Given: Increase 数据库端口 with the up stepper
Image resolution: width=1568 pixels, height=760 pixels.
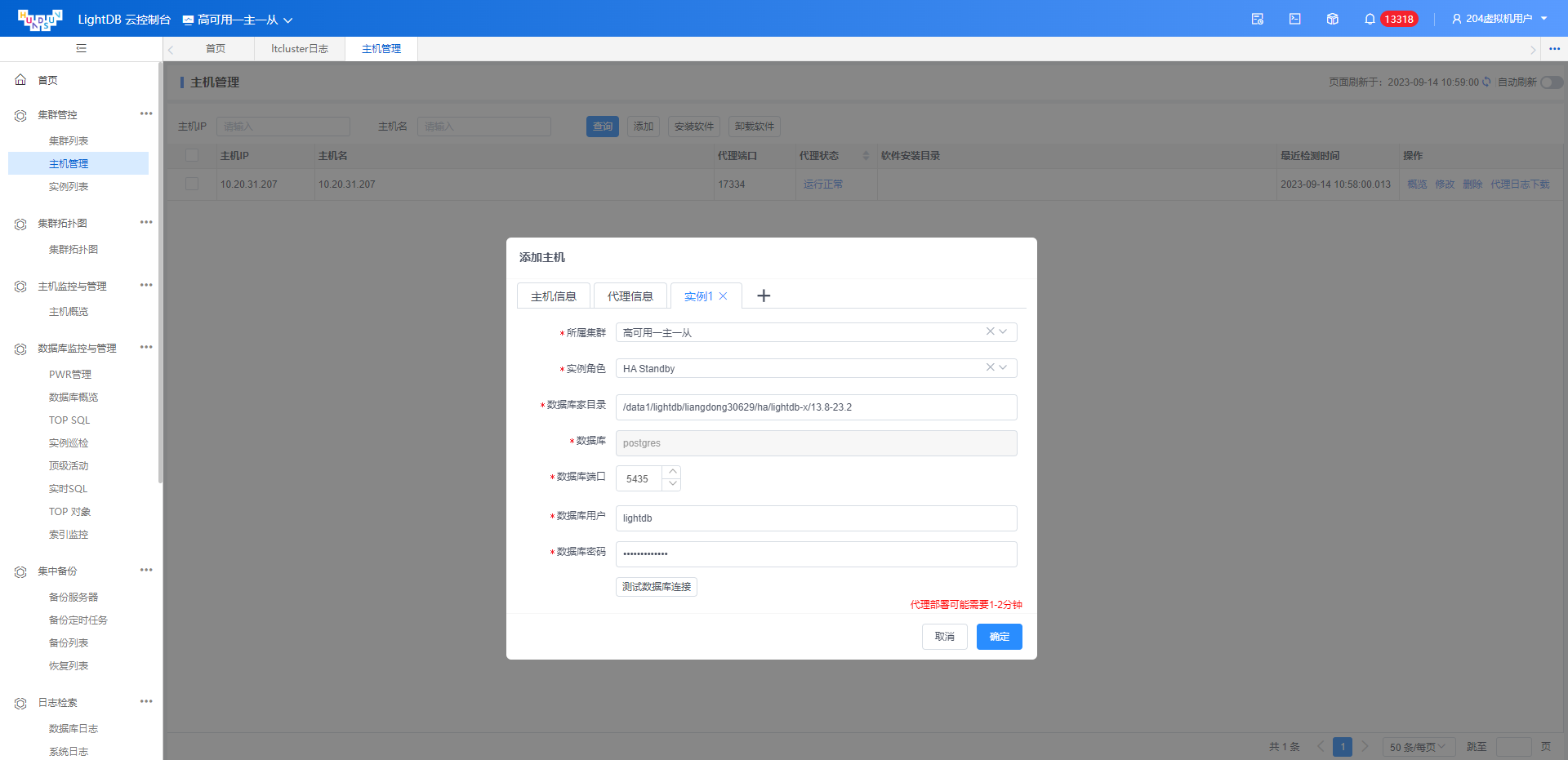Looking at the screenshot, I should pos(673,472).
